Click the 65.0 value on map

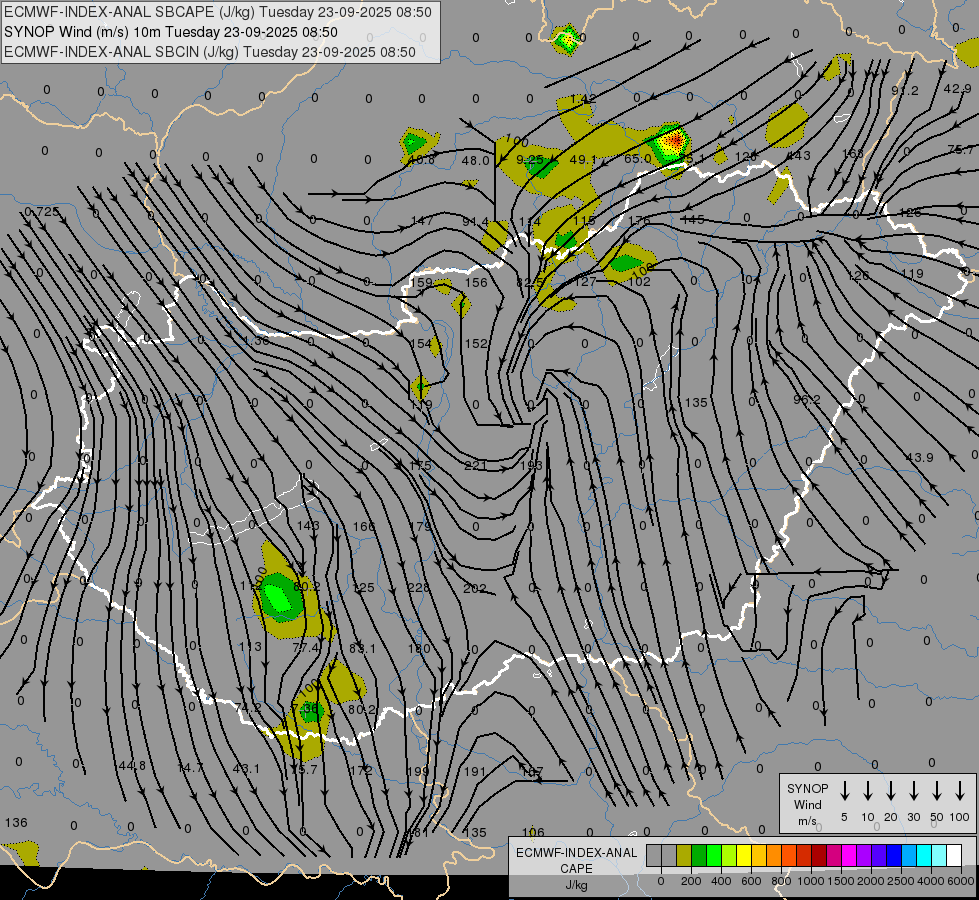pos(637,159)
